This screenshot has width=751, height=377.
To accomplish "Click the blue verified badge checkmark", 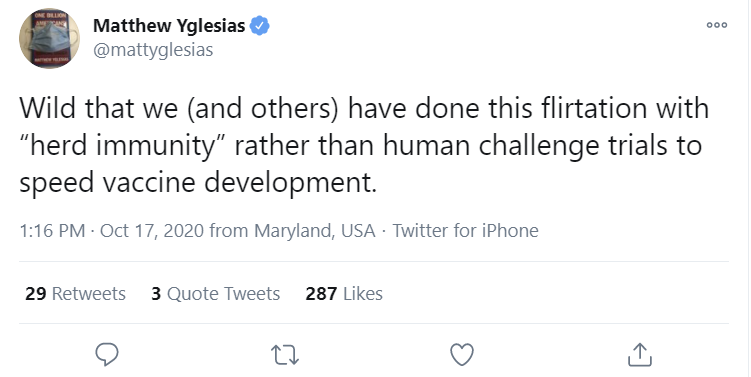I will click(x=260, y=25).
